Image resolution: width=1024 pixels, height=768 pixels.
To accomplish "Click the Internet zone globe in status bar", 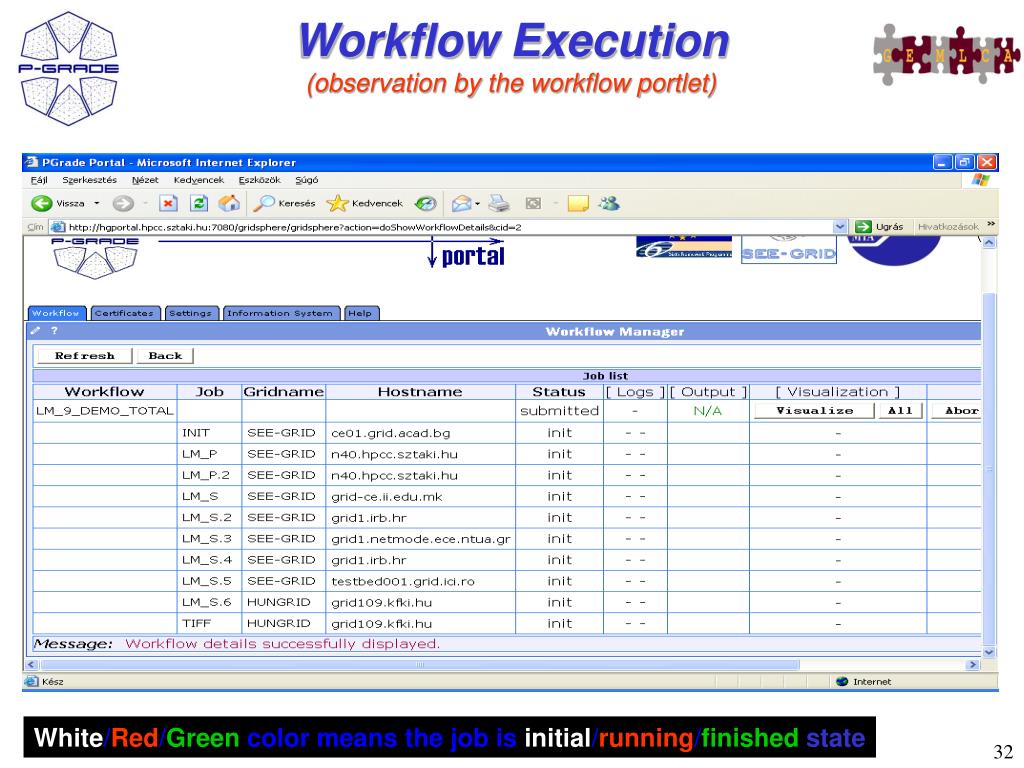I will point(842,682).
